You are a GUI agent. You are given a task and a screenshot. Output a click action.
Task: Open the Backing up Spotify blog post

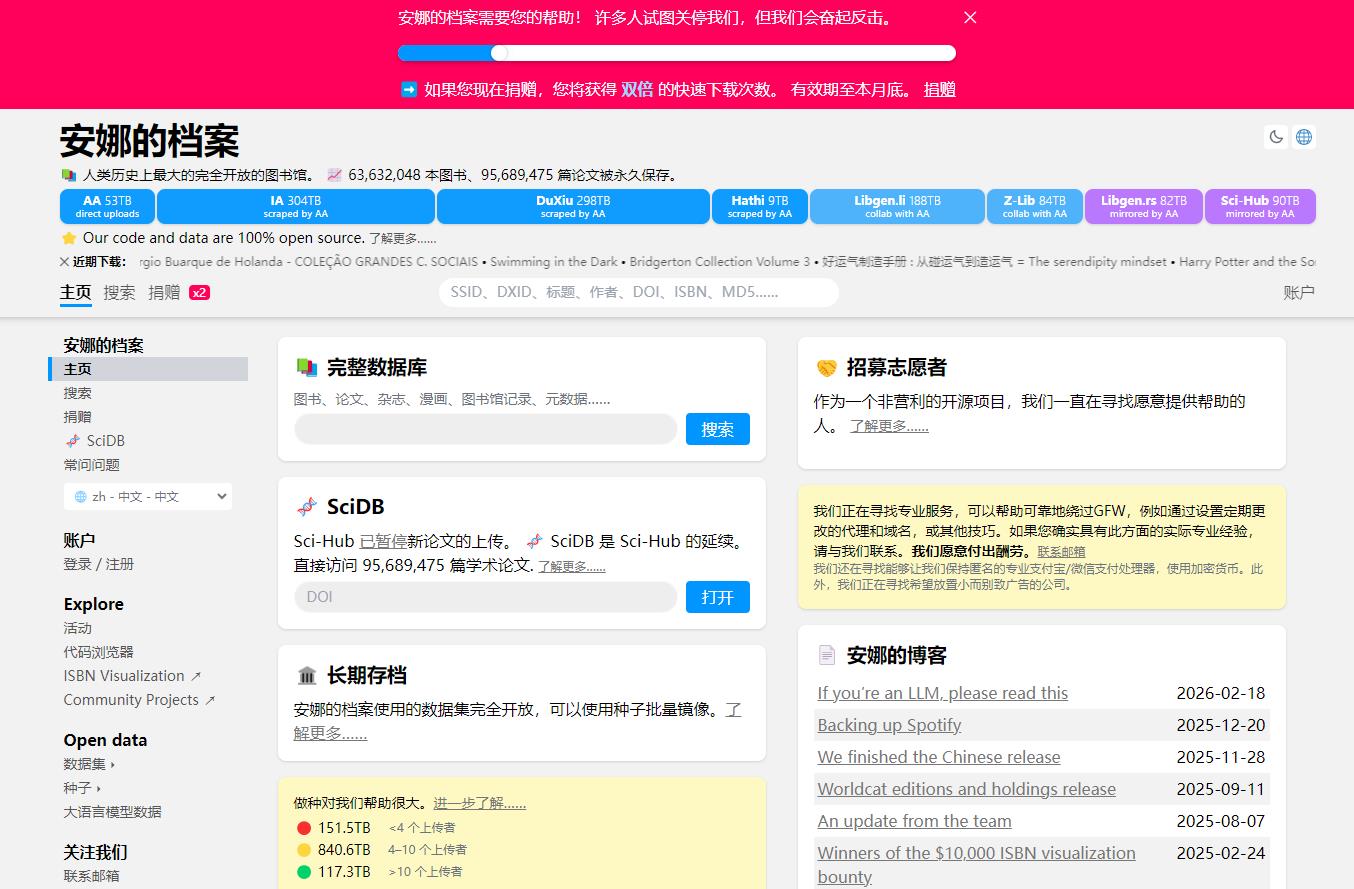click(x=888, y=725)
